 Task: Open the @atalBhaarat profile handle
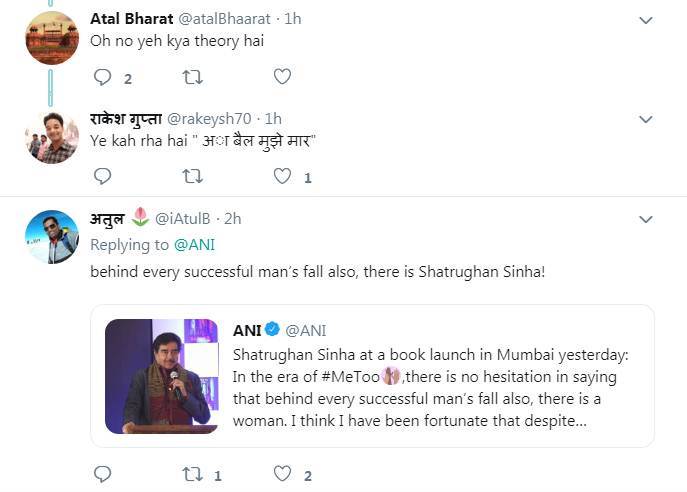coord(236,19)
